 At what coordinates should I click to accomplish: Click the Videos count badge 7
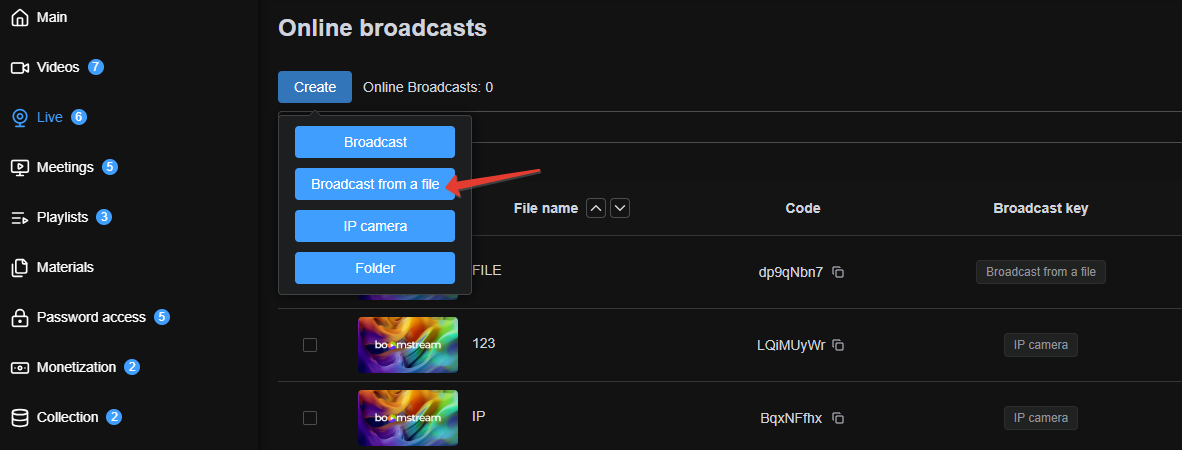click(96, 67)
